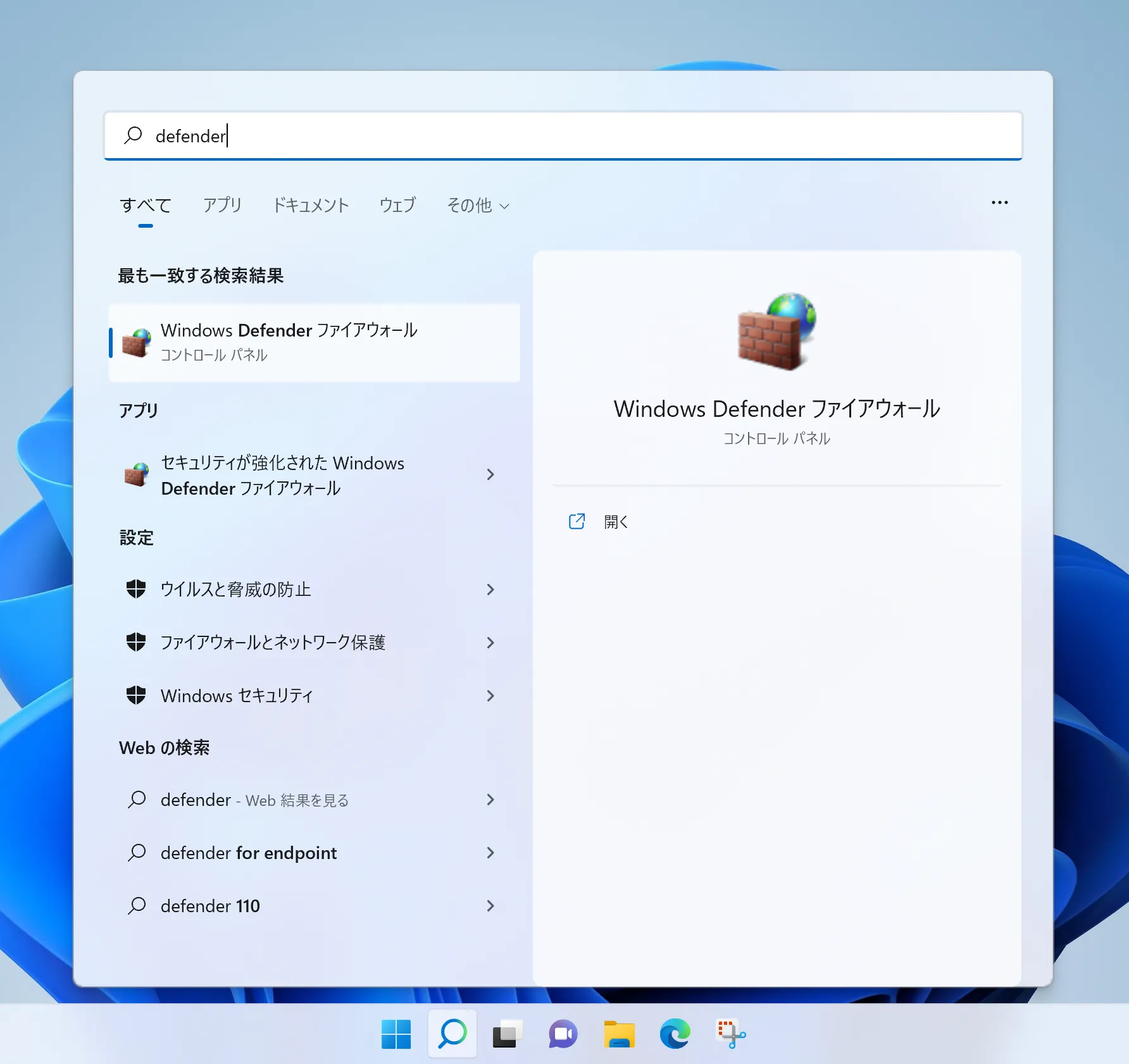This screenshot has width=1129, height=1064.
Task: Open セキュリティが強化された Windows Defender ファイアウォール app
Action: coord(315,475)
